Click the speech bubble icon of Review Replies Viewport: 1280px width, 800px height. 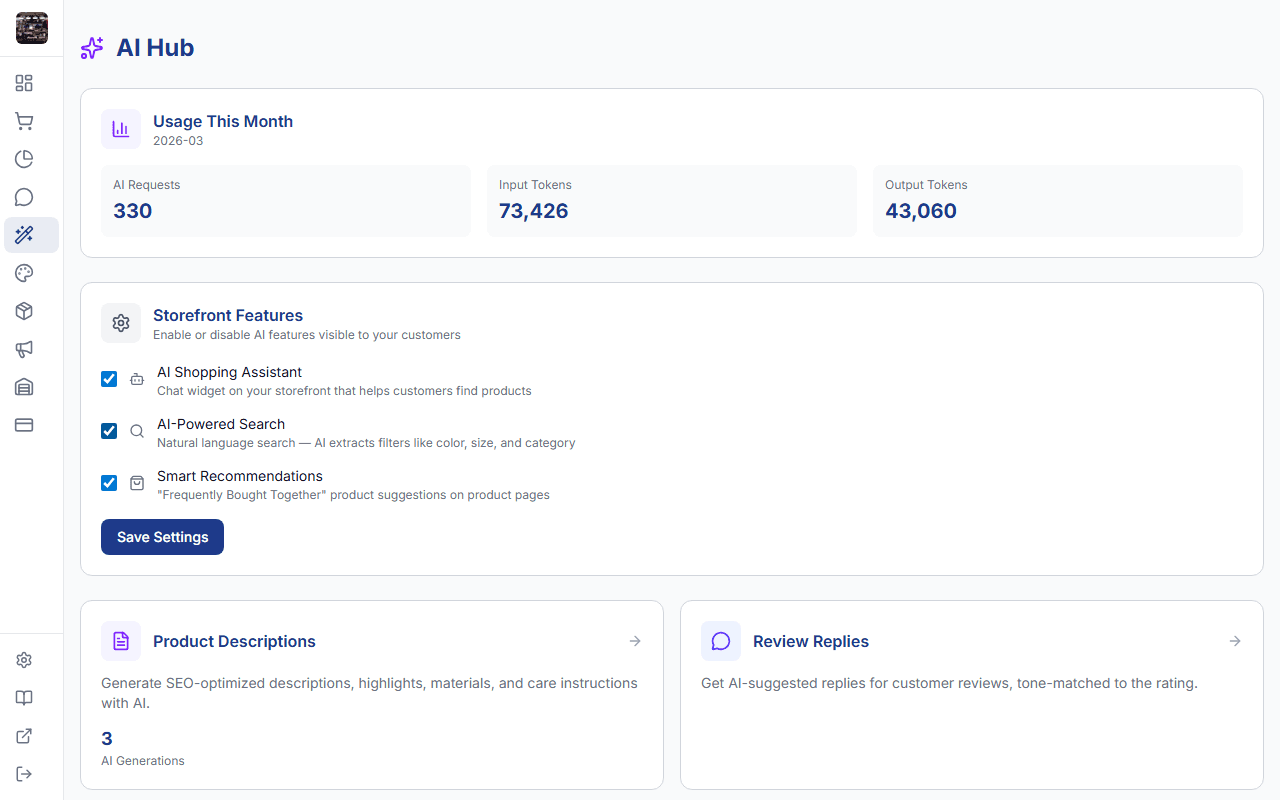[x=721, y=641]
